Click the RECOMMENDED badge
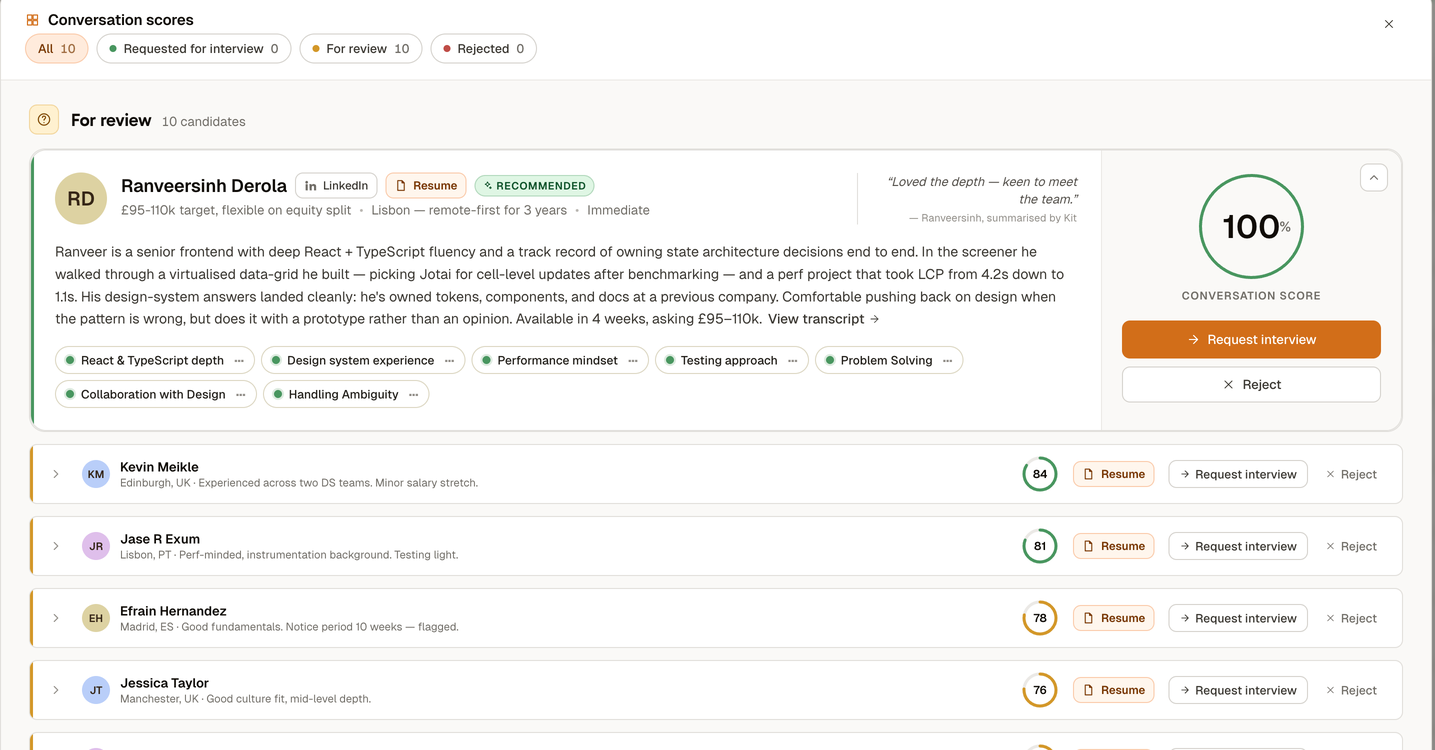 click(534, 185)
